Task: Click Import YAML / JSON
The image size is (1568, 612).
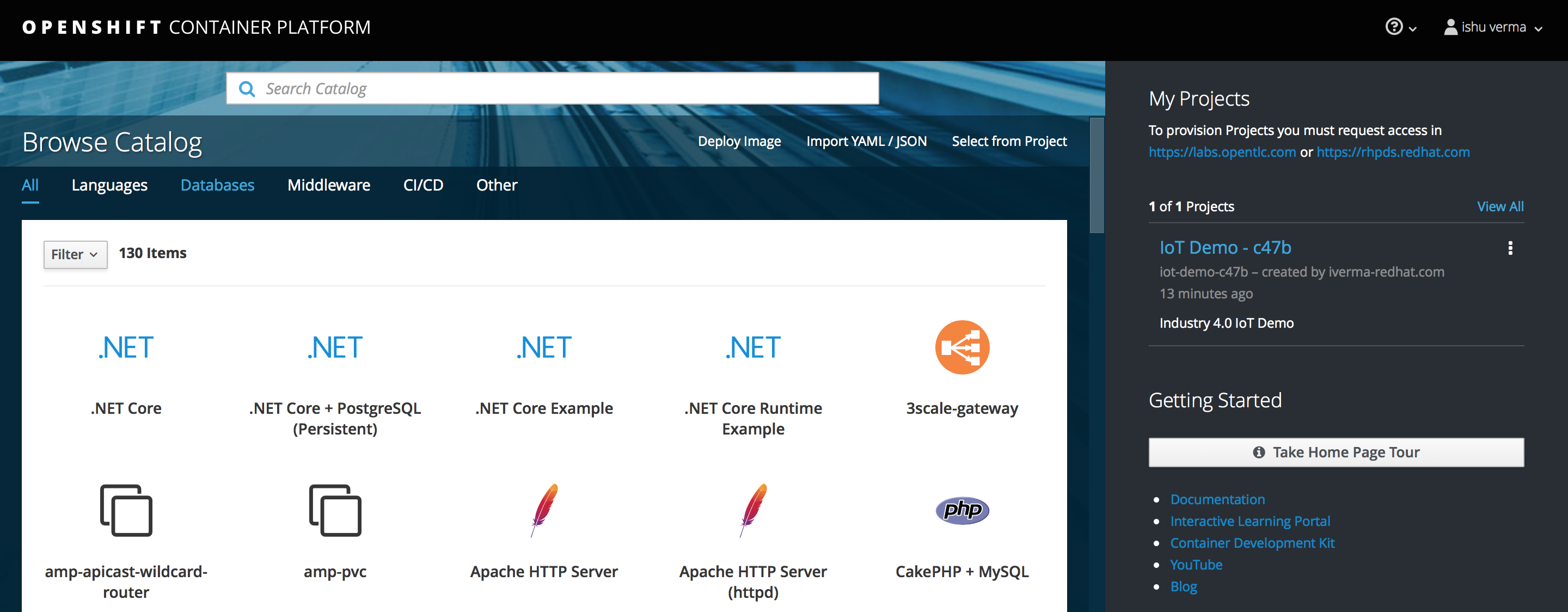Action: [x=866, y=141]
